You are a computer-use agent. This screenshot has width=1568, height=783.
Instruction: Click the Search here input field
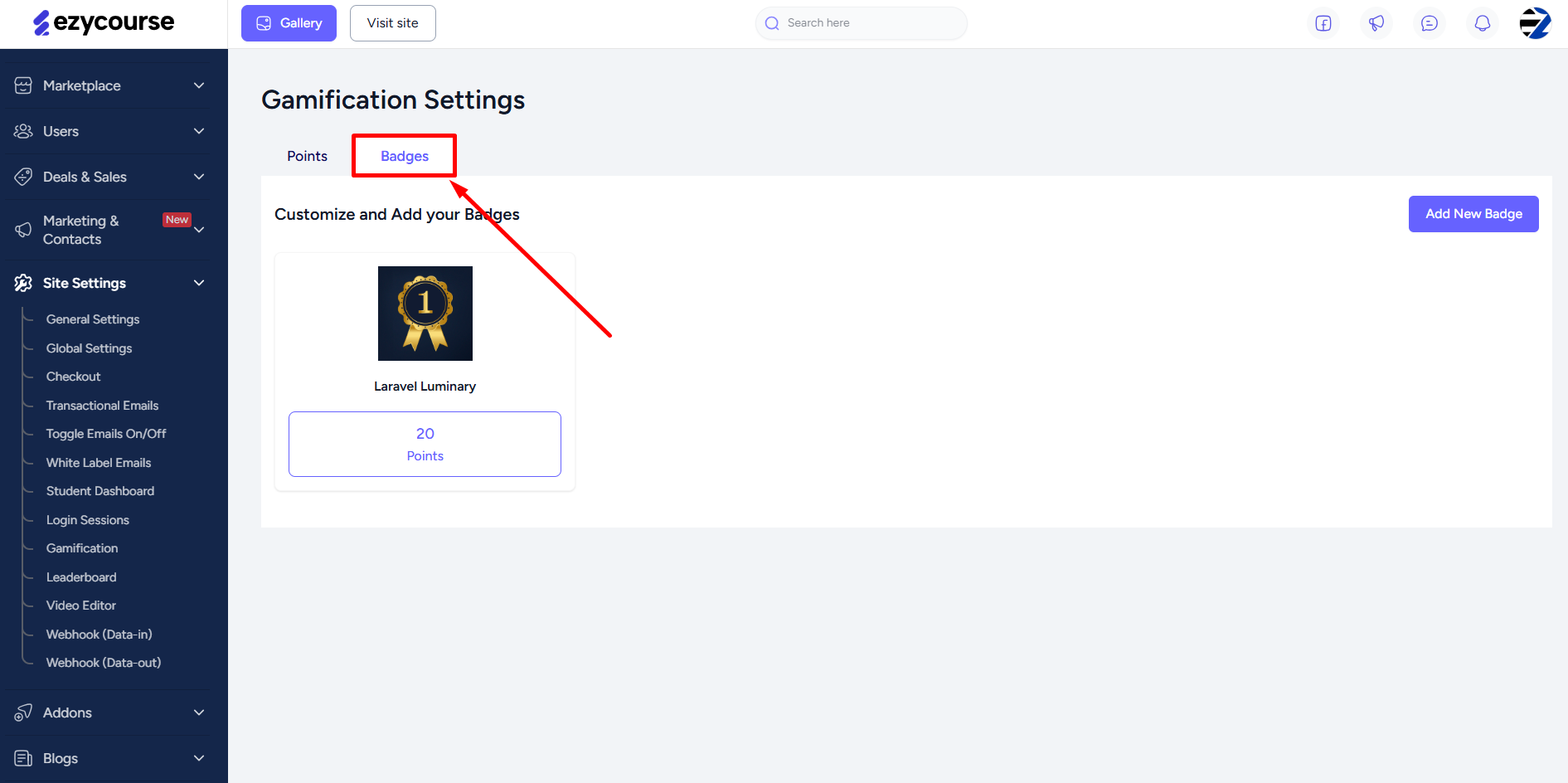coord(861,23)
